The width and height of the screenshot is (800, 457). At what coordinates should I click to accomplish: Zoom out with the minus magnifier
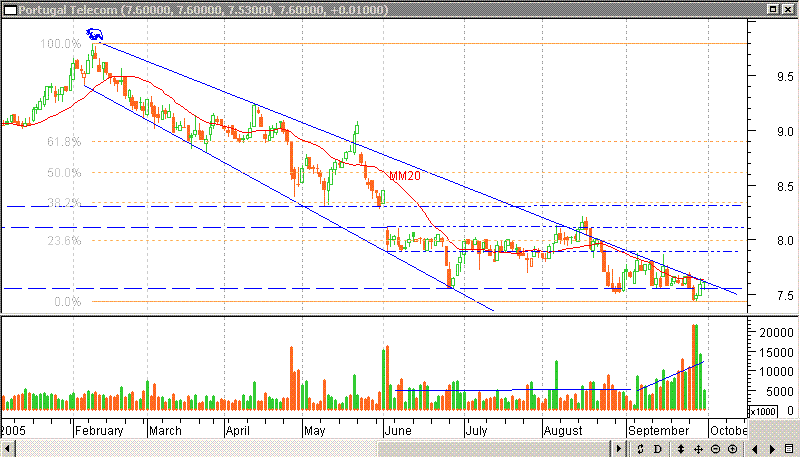pyautogui.click(x=715, y=449)
